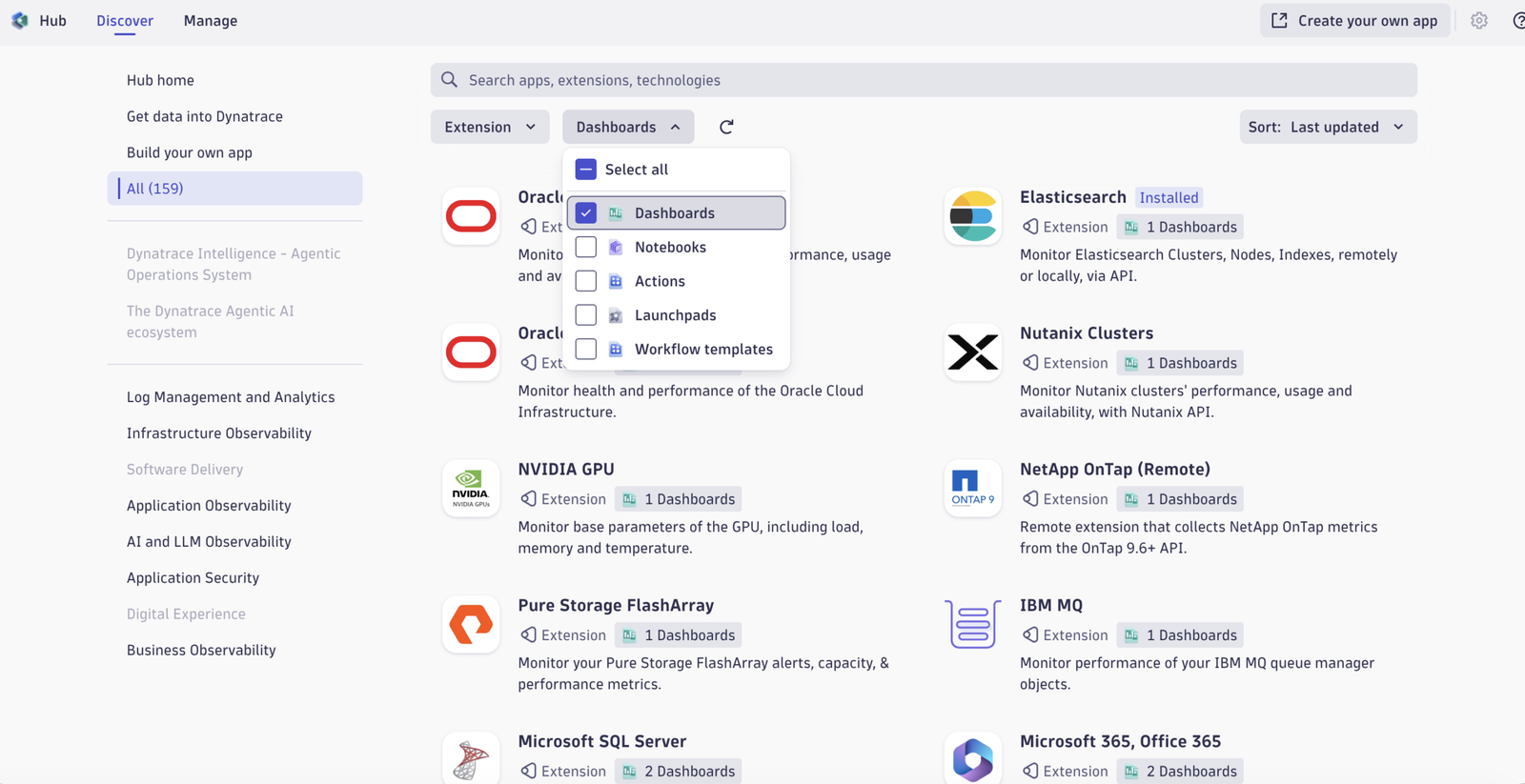Open Hub home in sidebar
Screen dimensions: 1525x784
point(160,80)
